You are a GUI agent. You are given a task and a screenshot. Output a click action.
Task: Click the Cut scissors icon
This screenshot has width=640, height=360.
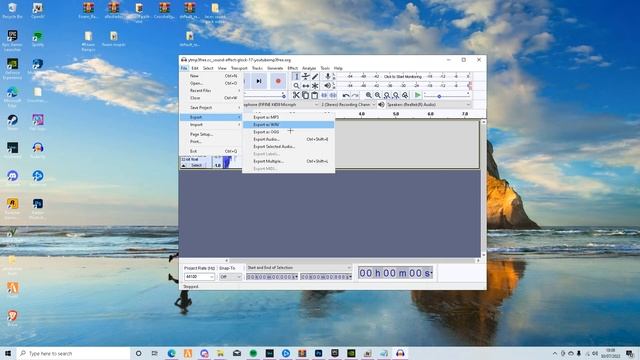296,95
